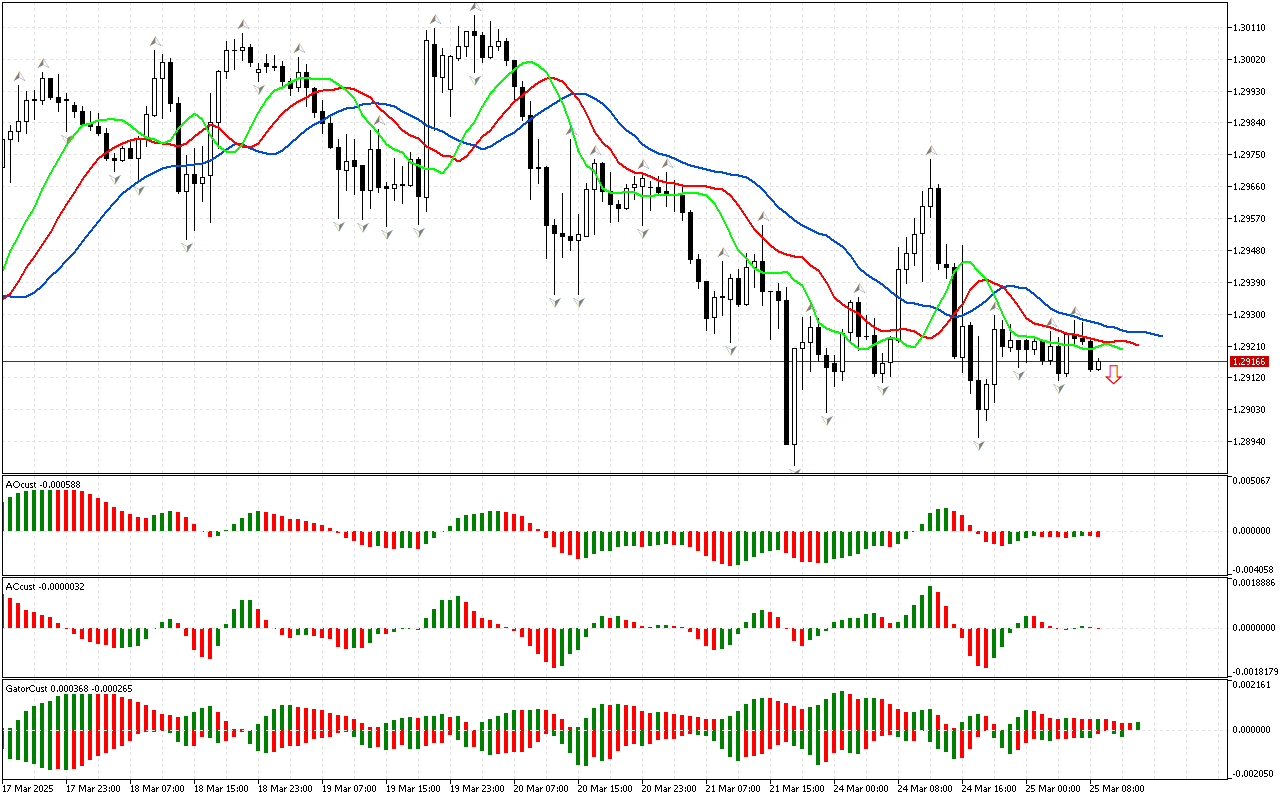Select the 1.29750 price level

pos(1250,155)
